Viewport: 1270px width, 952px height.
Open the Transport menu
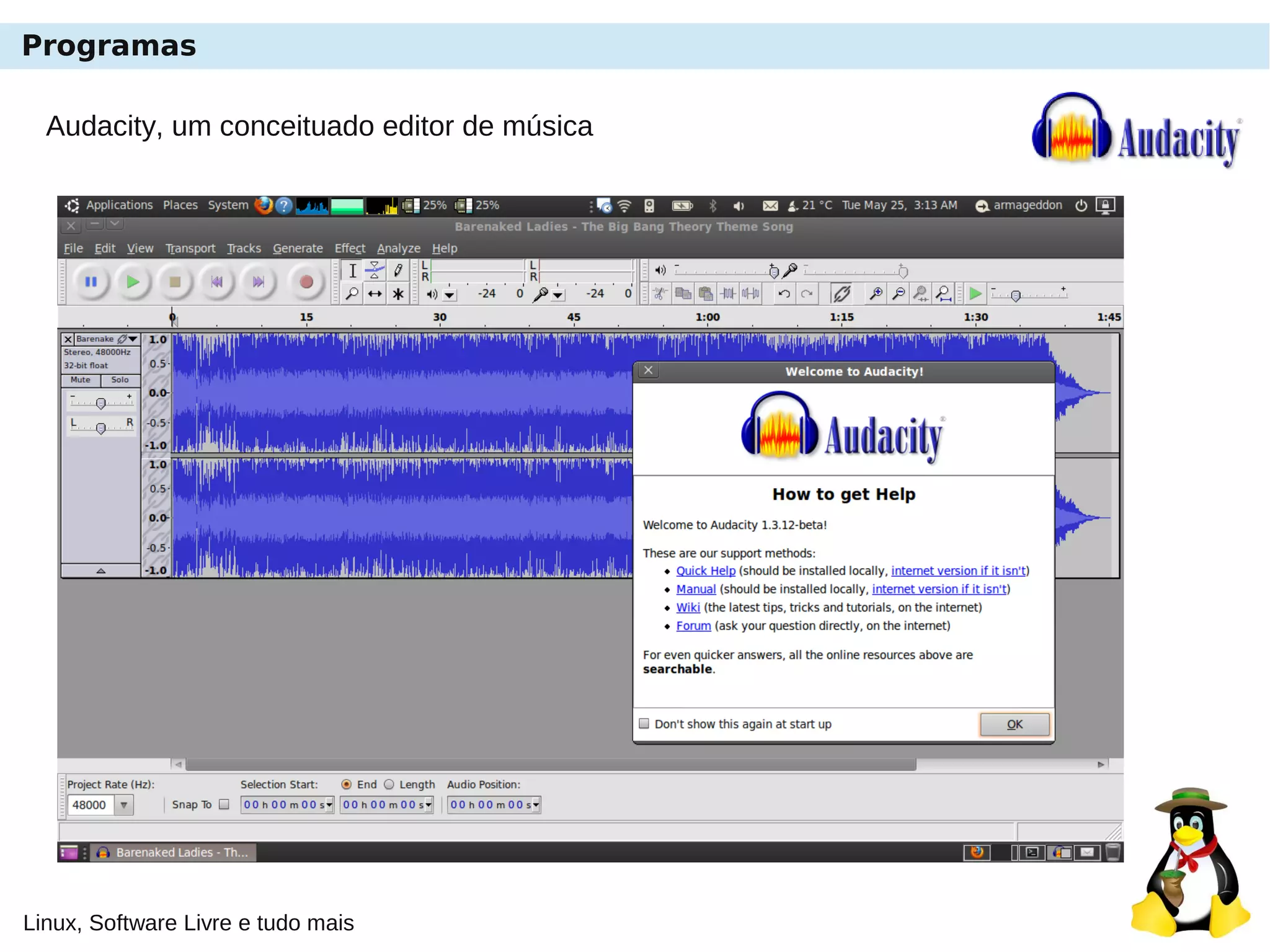point(190,248)
